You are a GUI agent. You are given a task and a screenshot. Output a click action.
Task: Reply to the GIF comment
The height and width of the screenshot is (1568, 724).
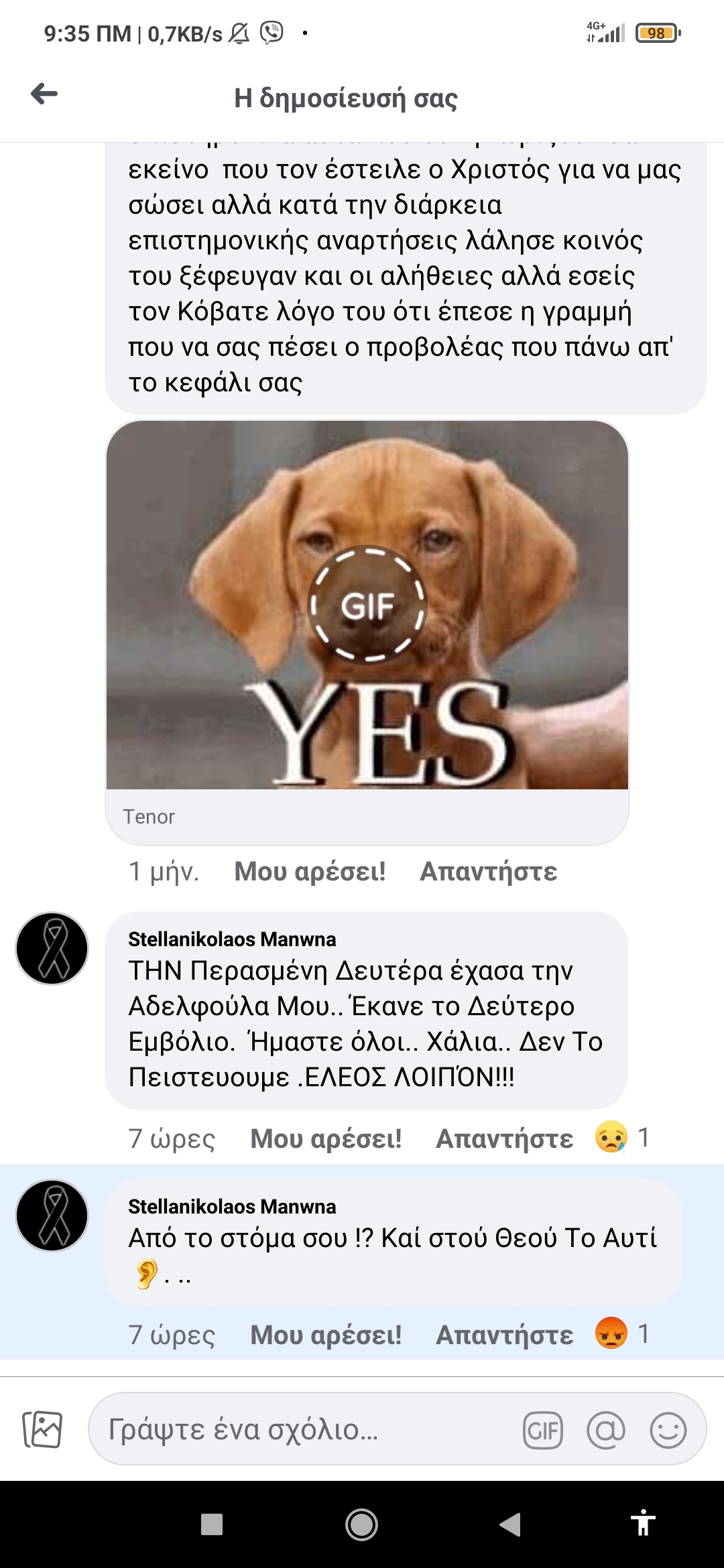(488, 871)
